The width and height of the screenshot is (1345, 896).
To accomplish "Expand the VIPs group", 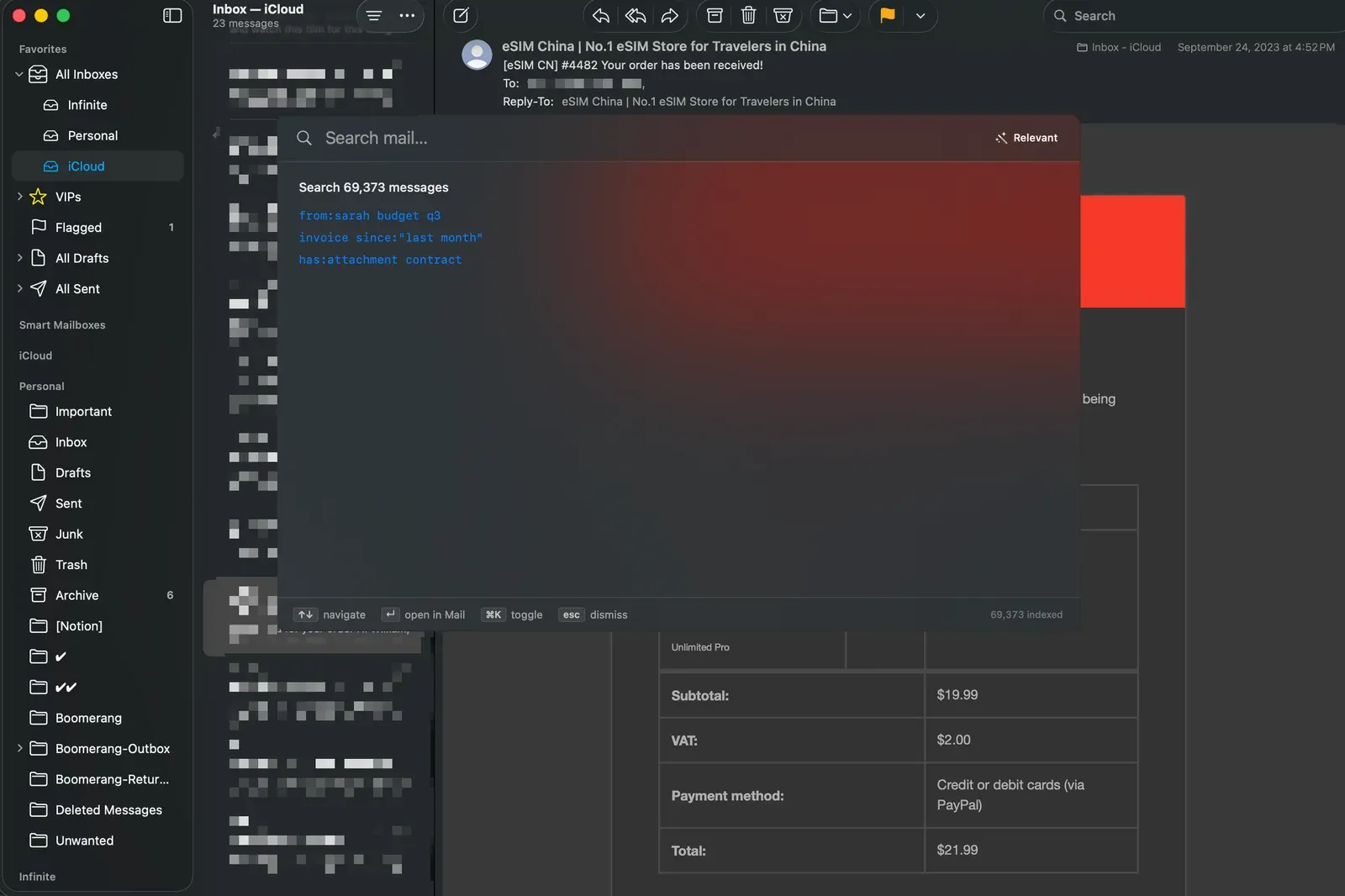I will point(19,197).
